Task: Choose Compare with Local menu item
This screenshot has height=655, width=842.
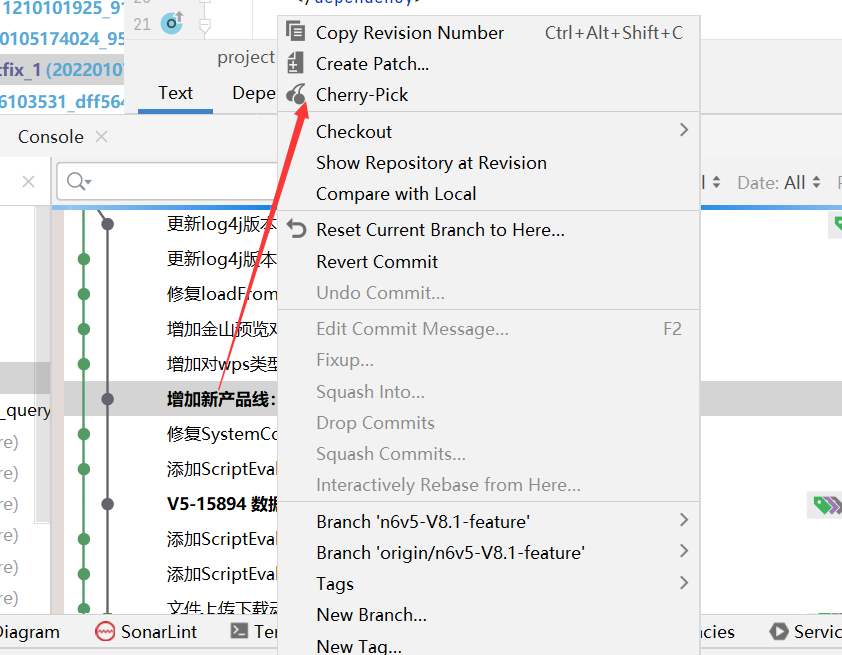Action: (x=396, y=194)
